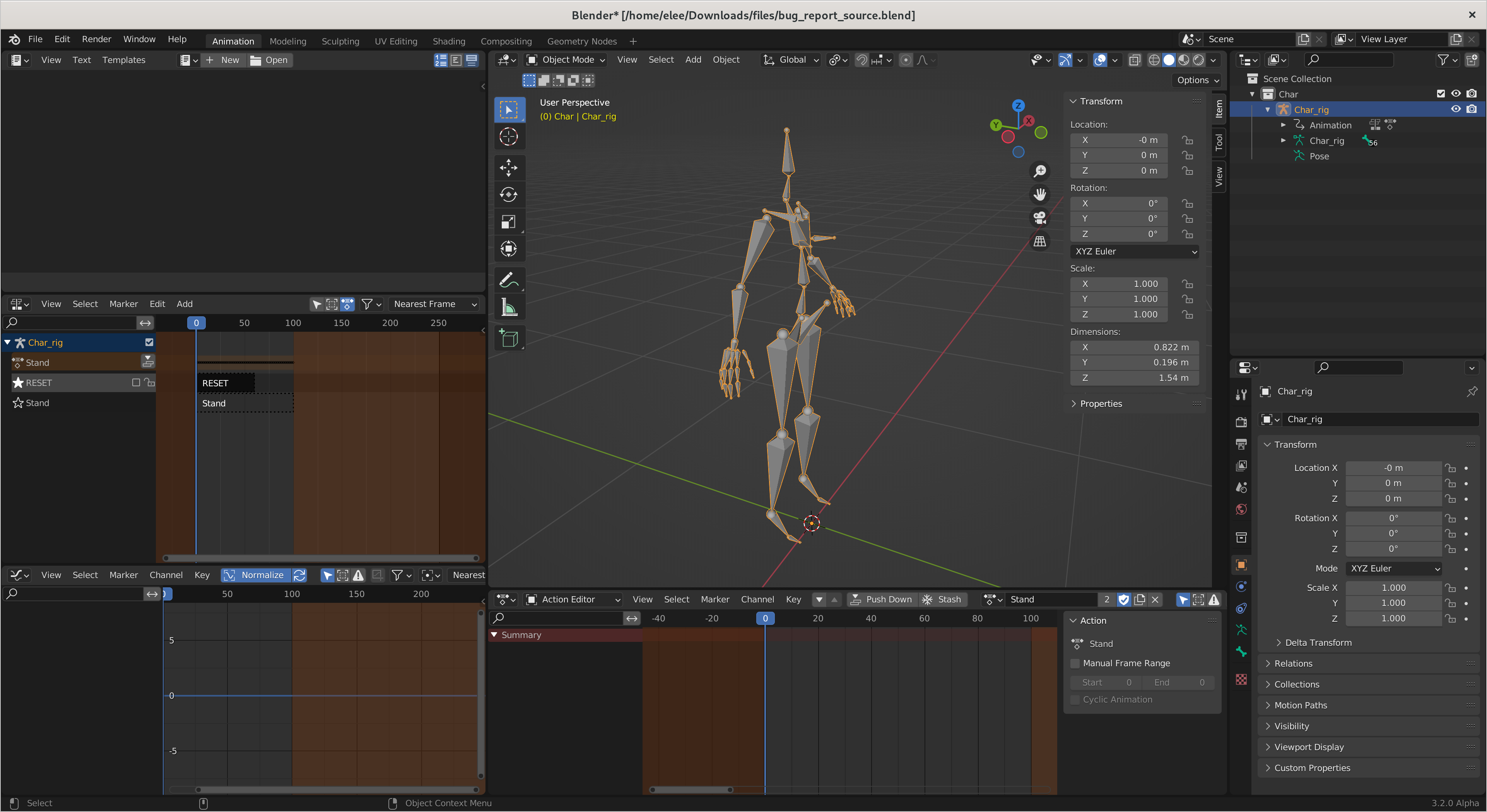Open the Global transform orientation dropdown
This screenshot has height=812, width=1487.
[791, 60]
